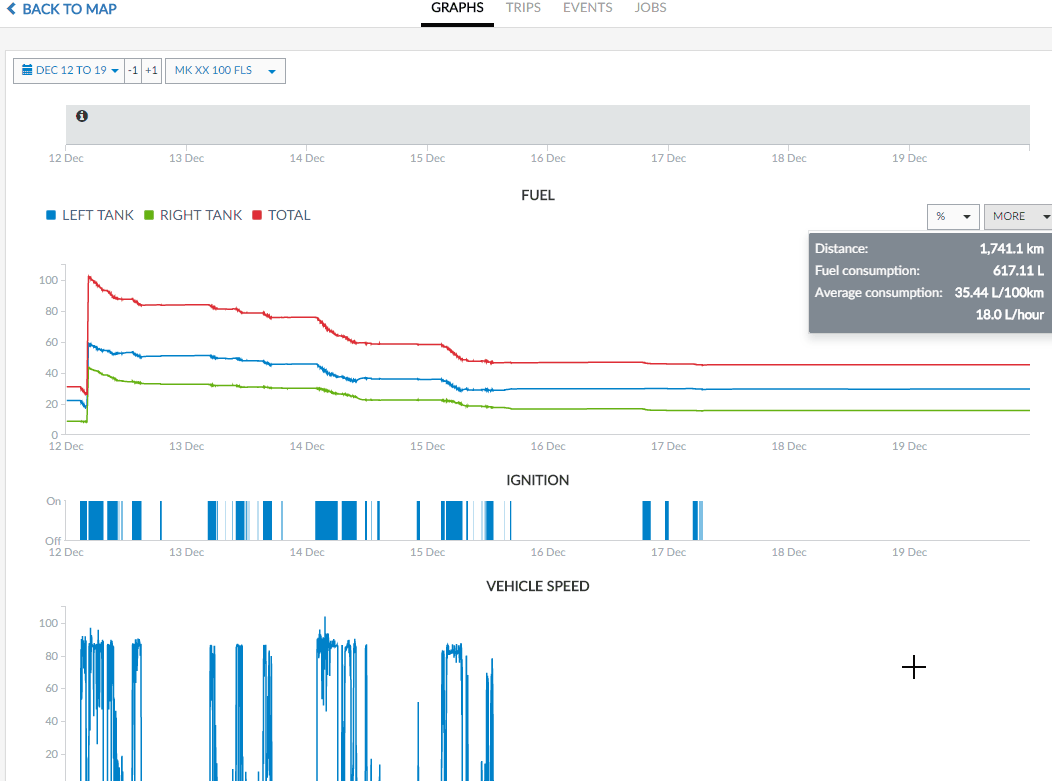This screenshot has width=1052, height=781.
Task: Select the GRAPHS tab
Action: 457,8
